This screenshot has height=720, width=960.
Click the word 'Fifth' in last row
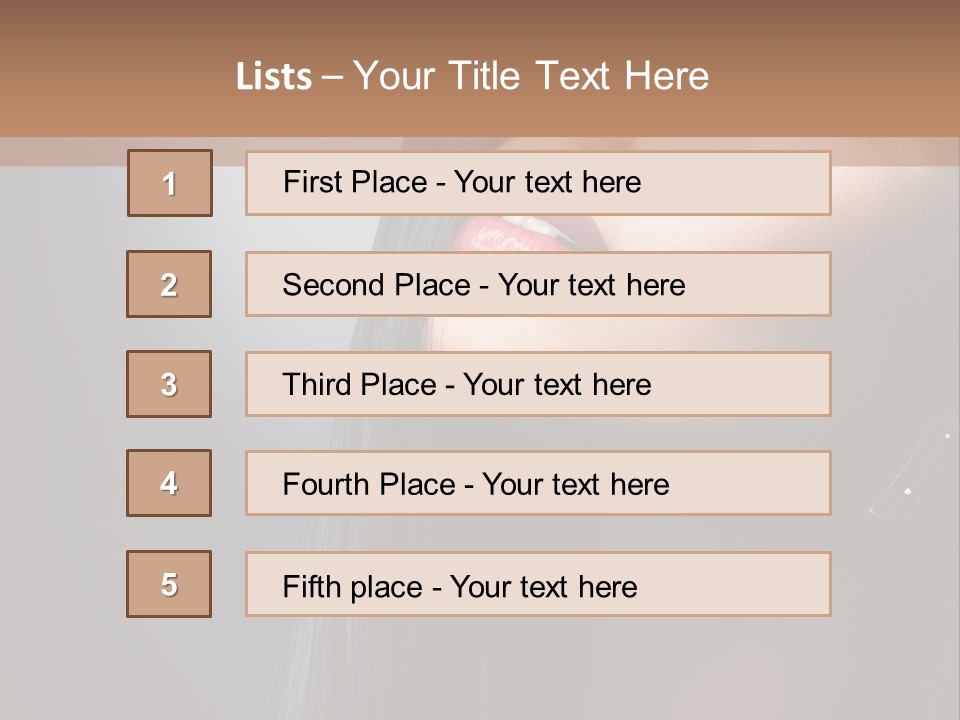coord(312,586)
